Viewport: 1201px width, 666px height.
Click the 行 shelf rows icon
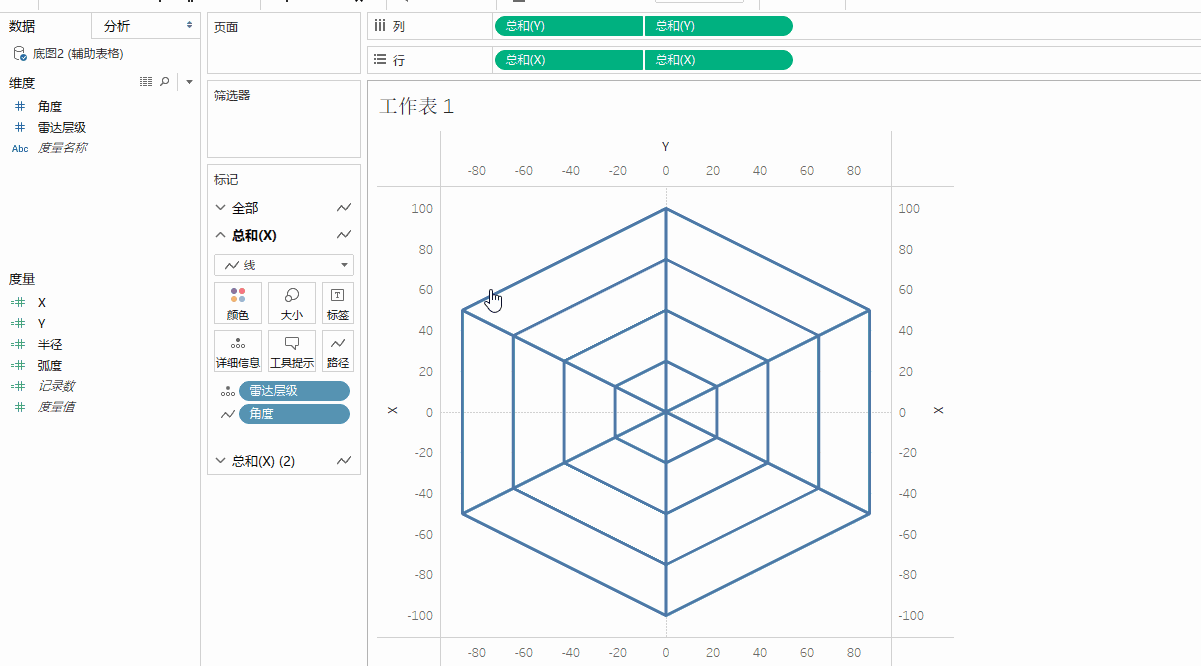click(x=380, y=60)
